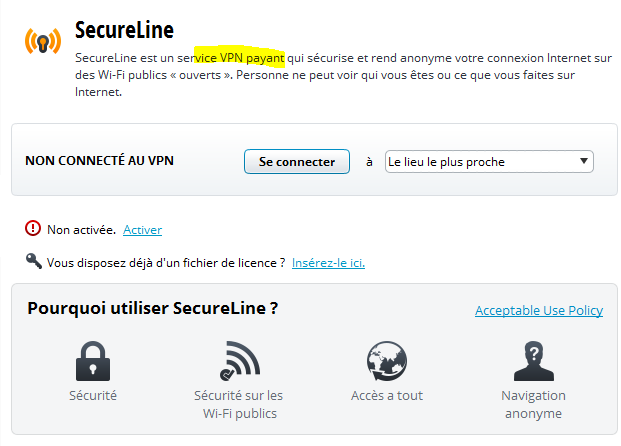The height and width of the screenshot is (446, 621).
Task: Click the Activer link
Action: (x=142, y=230)
